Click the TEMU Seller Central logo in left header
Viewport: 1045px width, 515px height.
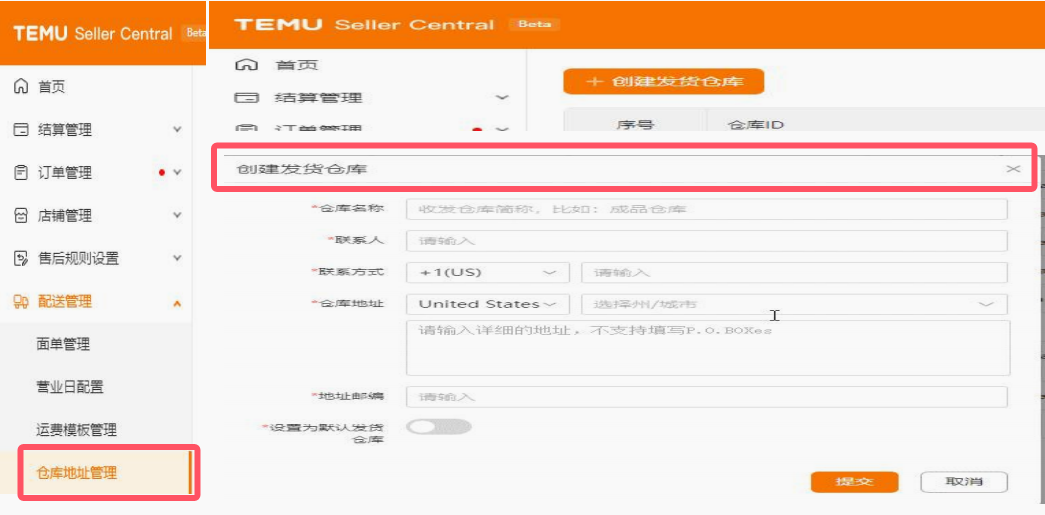click(93, 33)
